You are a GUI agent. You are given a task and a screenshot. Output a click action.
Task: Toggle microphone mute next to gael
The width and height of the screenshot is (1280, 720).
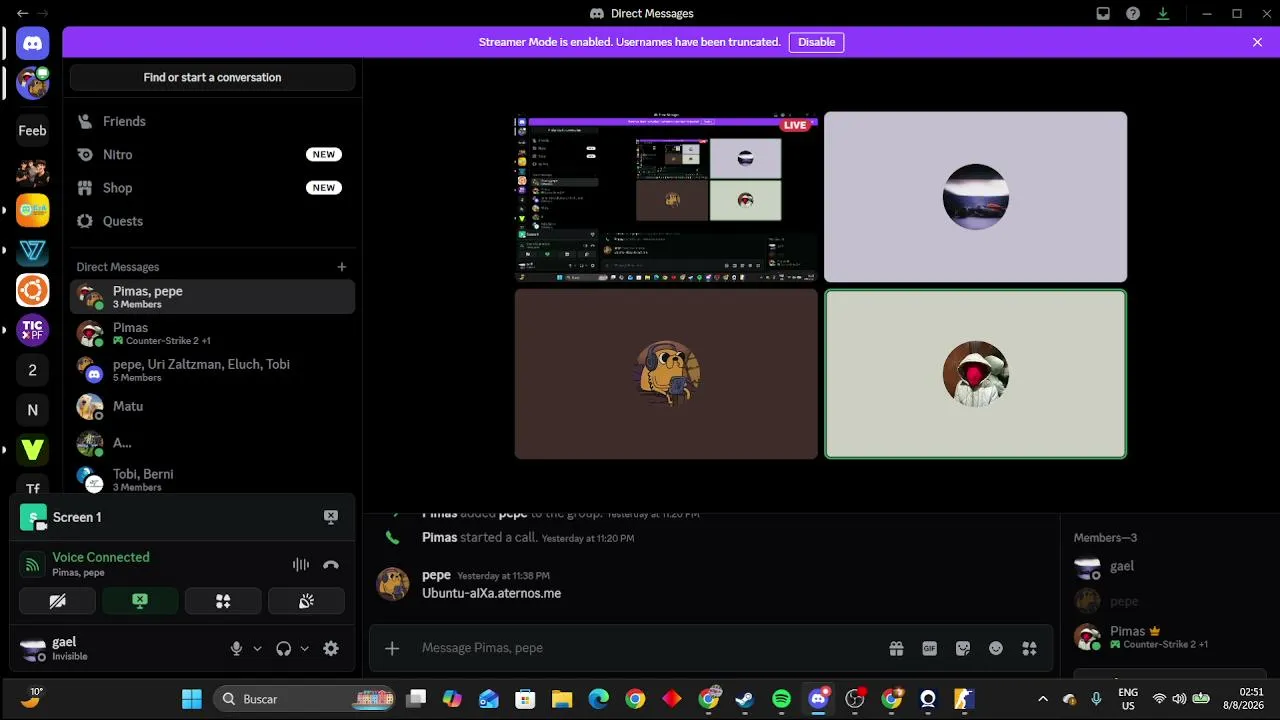pyautogui.click(x=236, y=649)
